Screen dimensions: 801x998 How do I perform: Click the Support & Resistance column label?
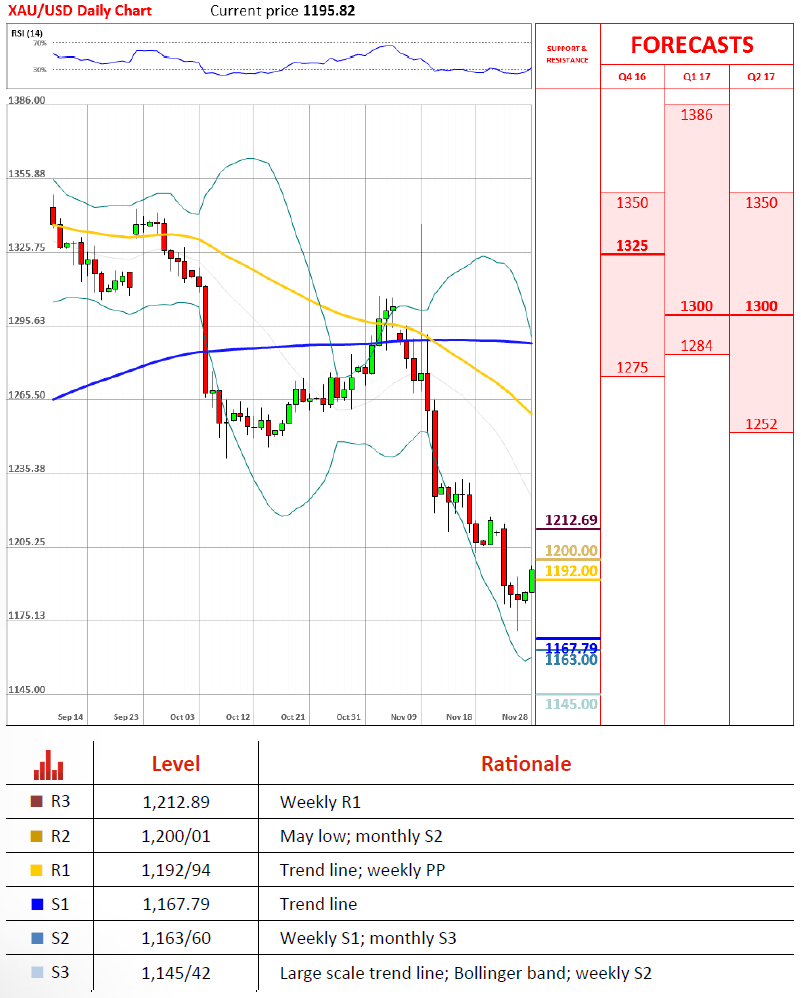click(567, 54)
